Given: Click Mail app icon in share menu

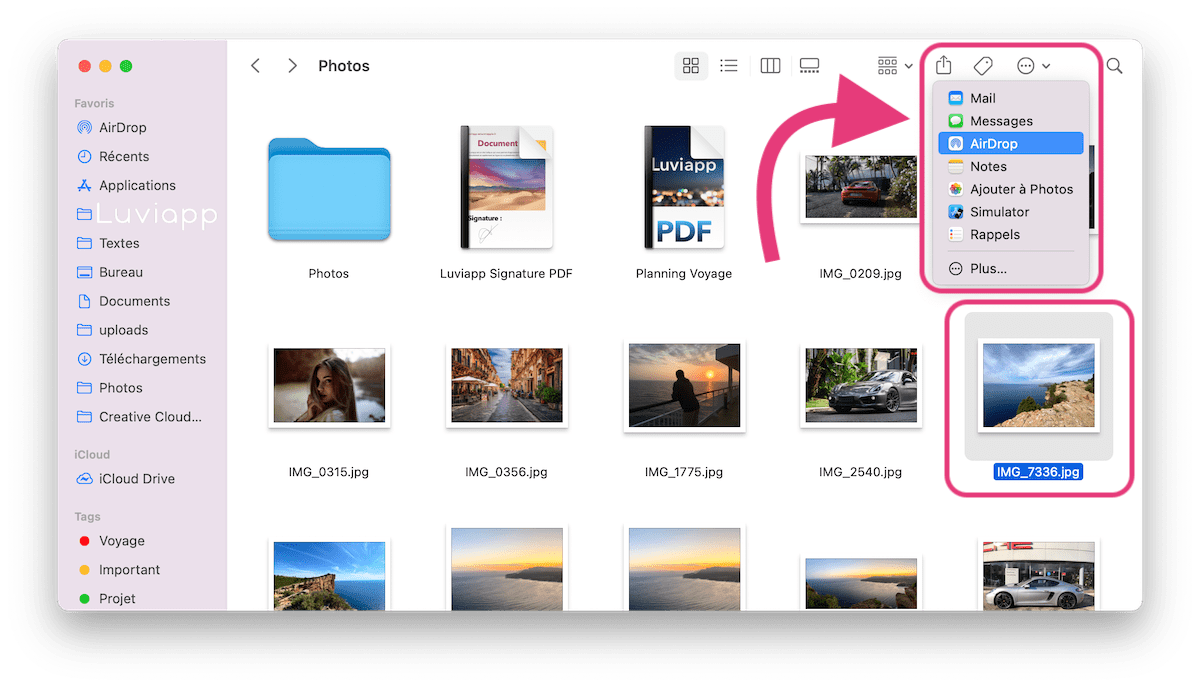Looking at the screenshot, I should [x=955, y=98].
